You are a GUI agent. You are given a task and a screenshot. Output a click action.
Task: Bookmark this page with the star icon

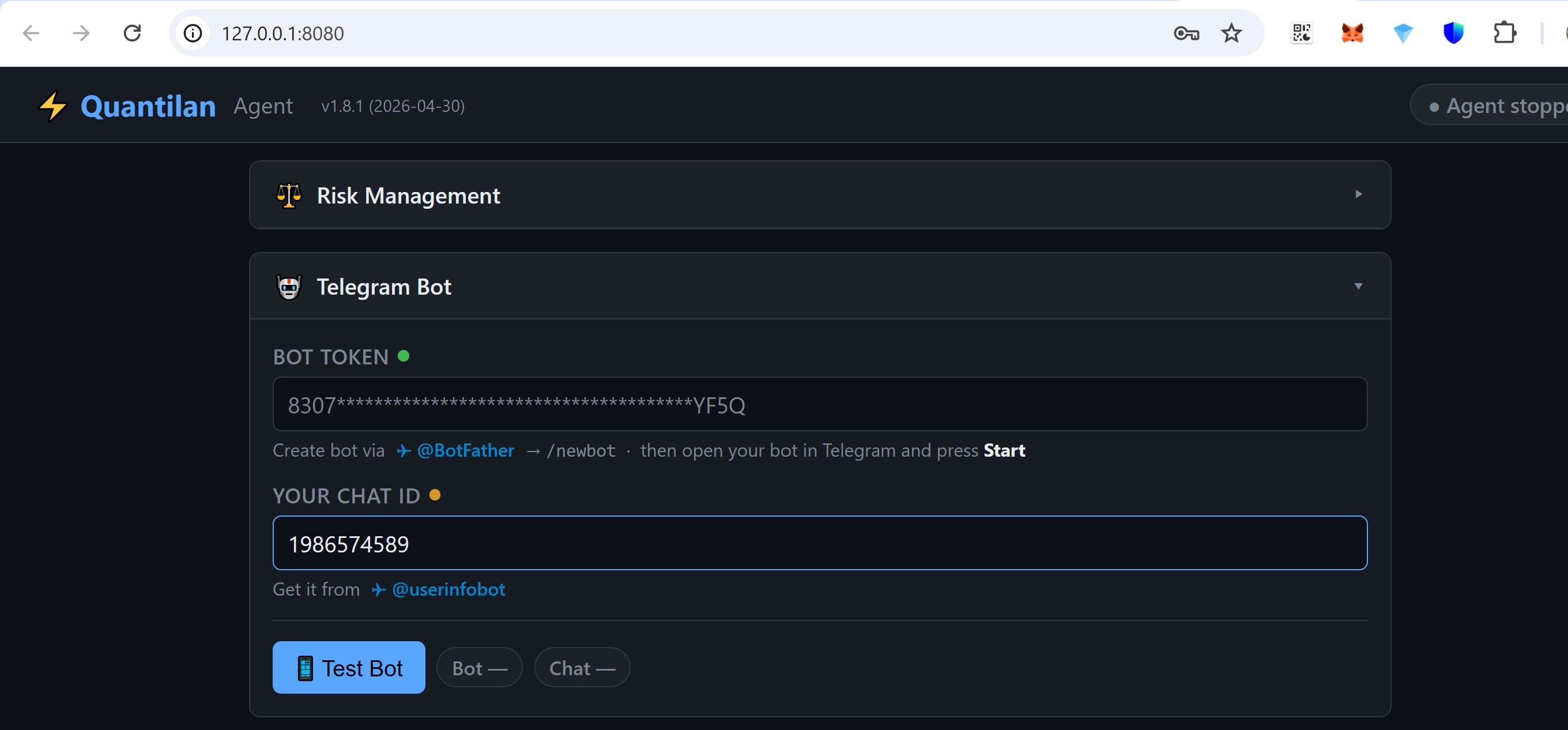tap(1231, 33)
